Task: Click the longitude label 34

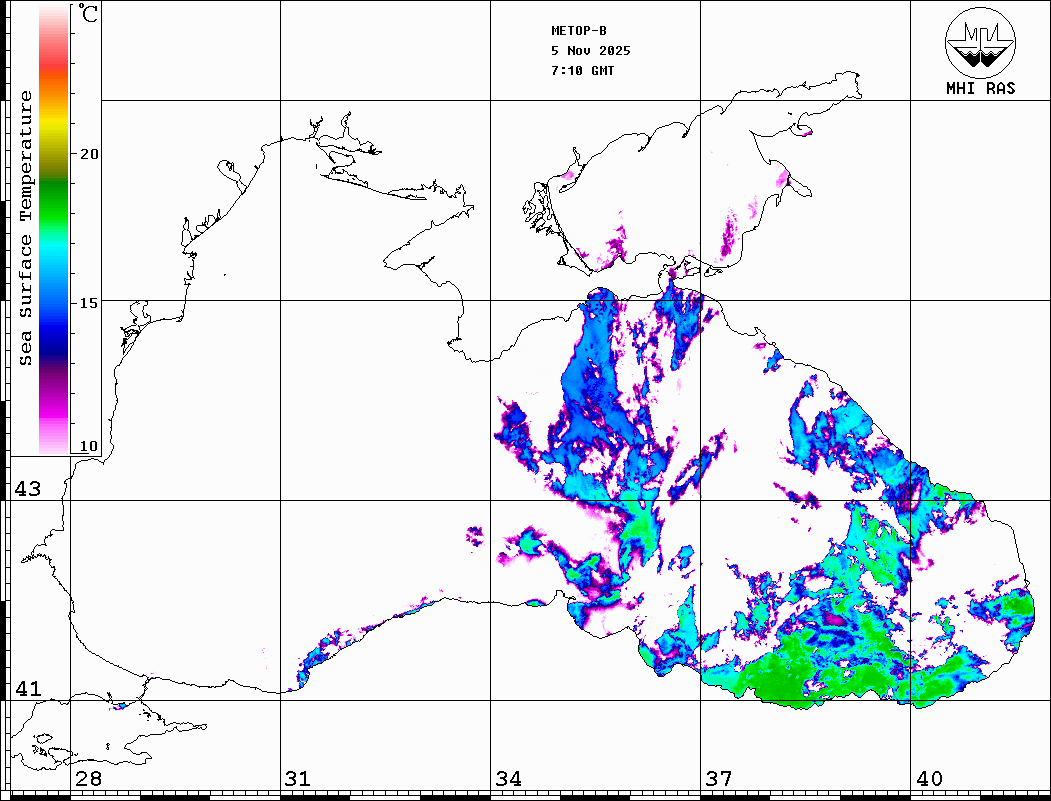Action: [x=508, y=779]
